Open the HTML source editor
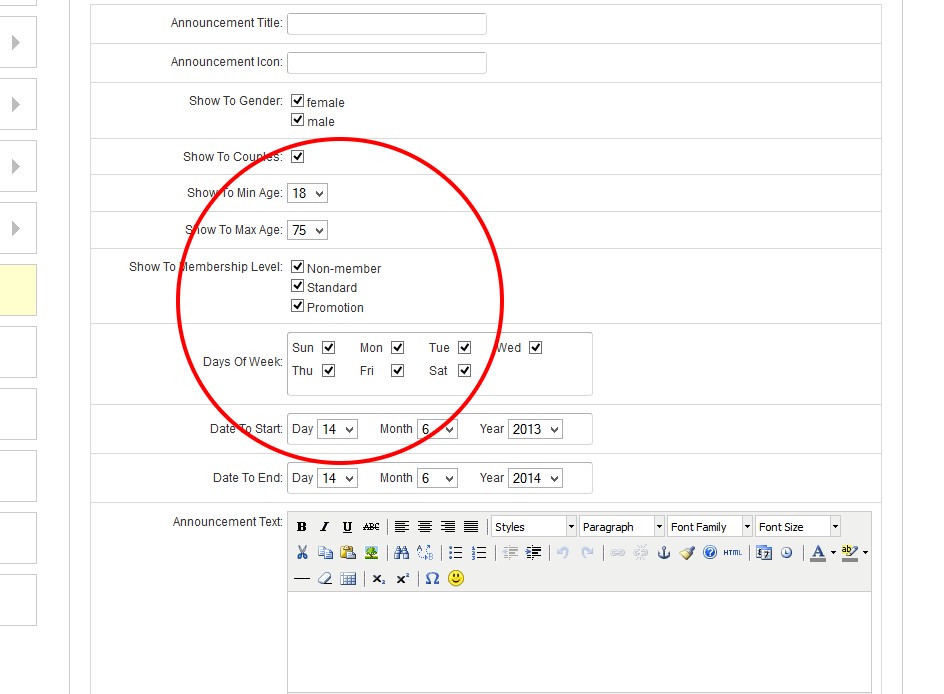 pyautogui.click(x=733, y=552)
